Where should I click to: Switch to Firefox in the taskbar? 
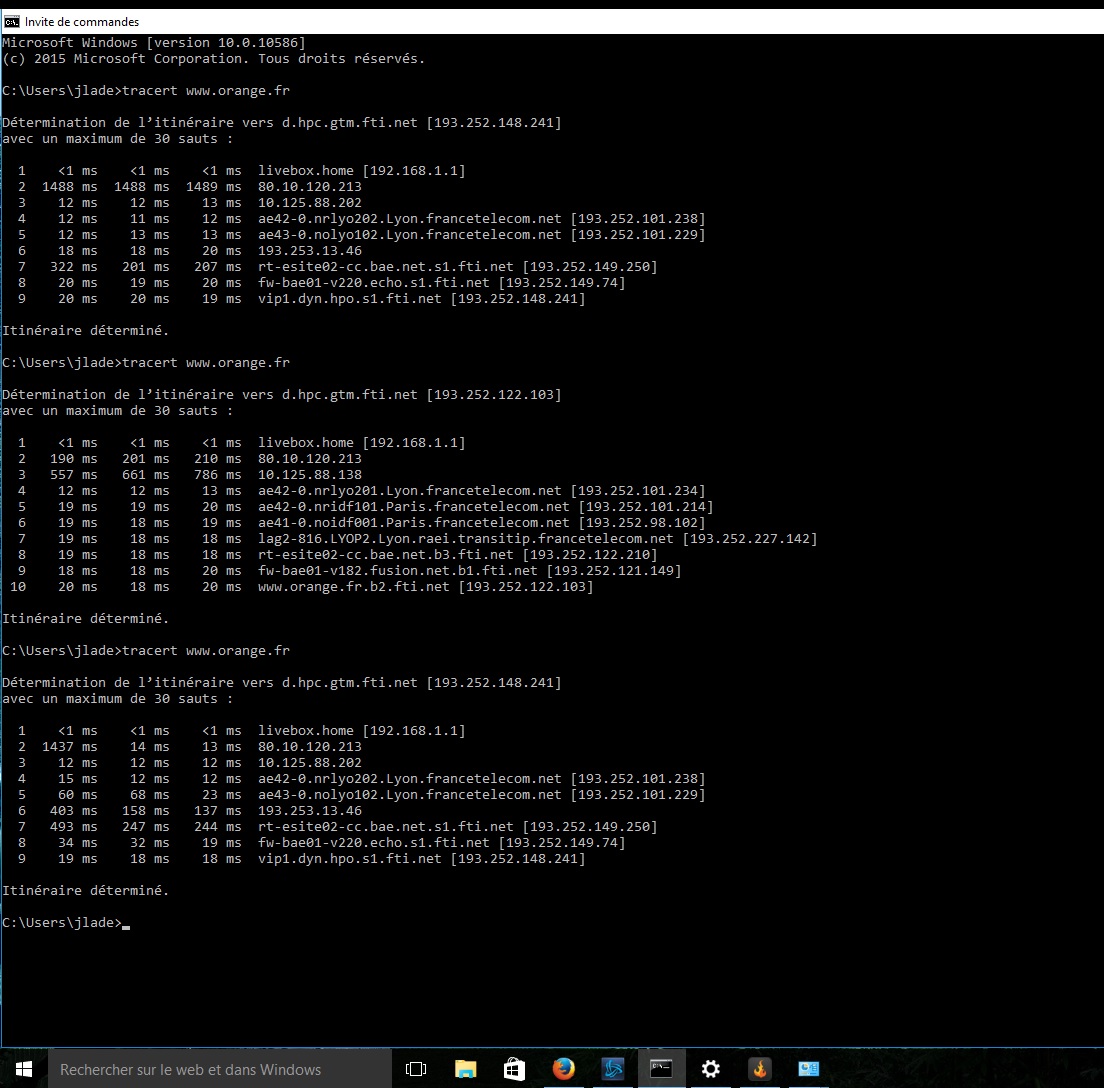(563, 1069)
